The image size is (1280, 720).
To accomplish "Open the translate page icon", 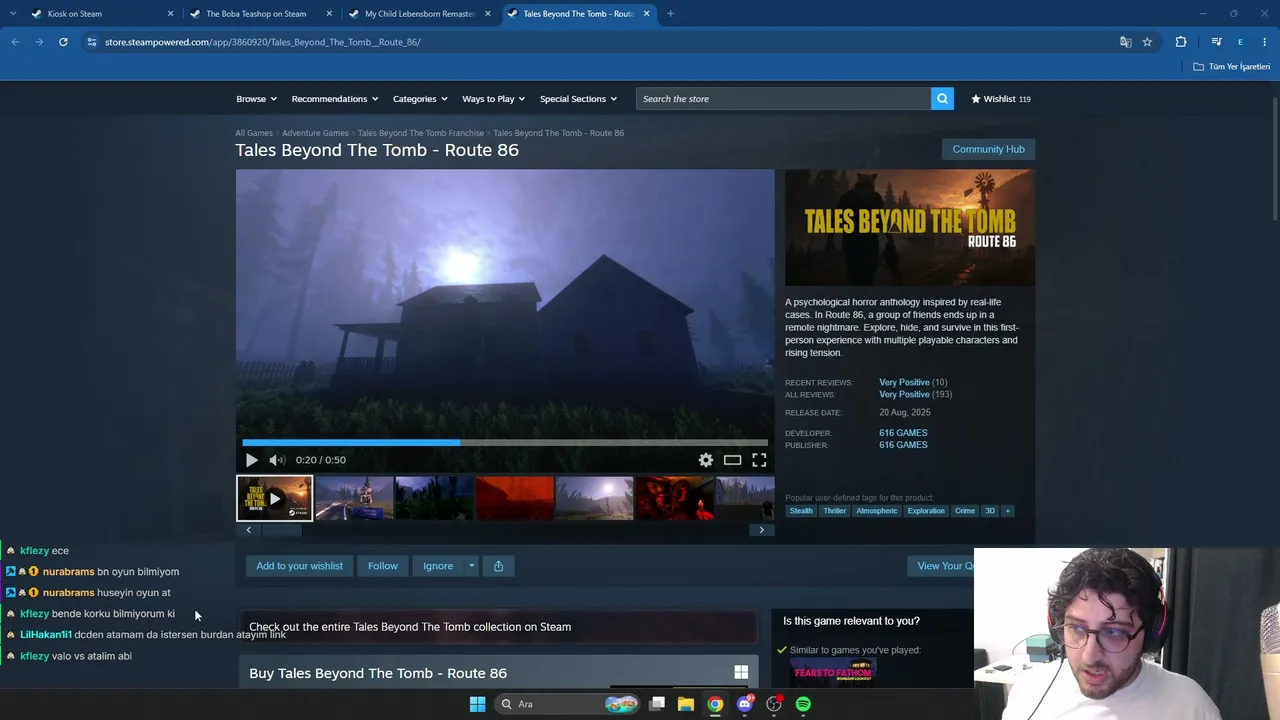I will click(x=1125, y=42).
